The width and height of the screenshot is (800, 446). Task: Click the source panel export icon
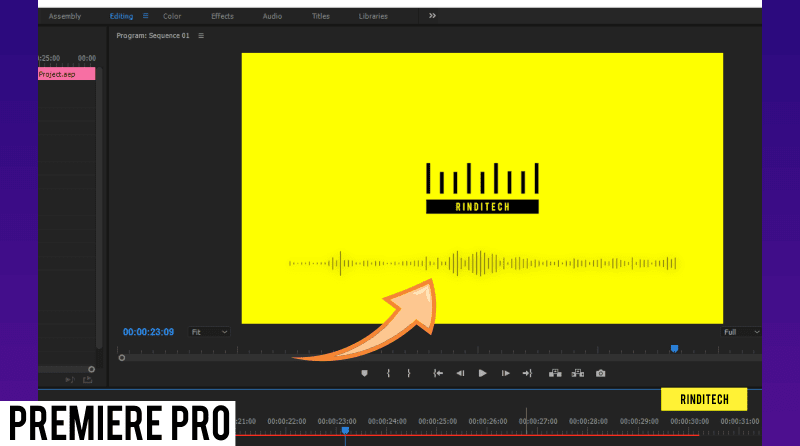click(x=88, y=380)
